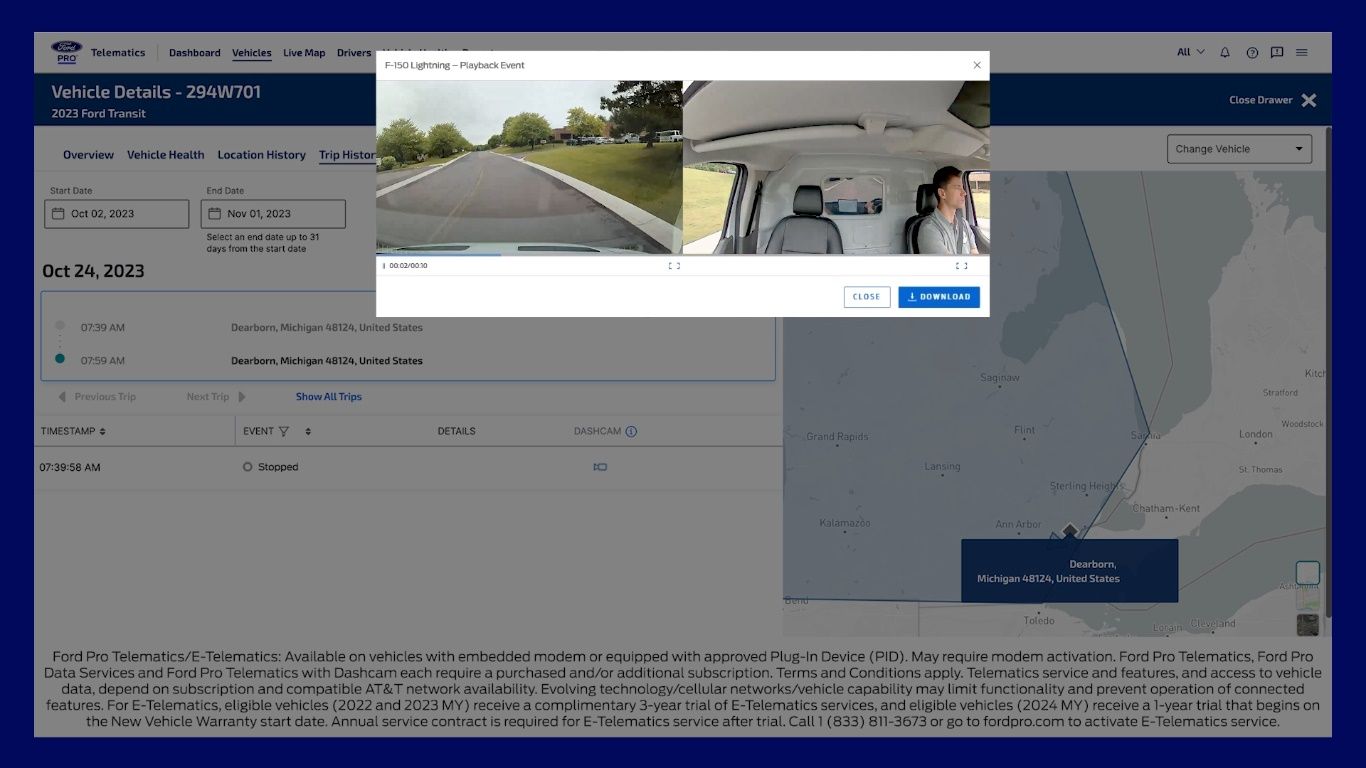Screen dimensions: 1366x768
Task: Go to the Drivers menu
Action: tap(354, 53)
